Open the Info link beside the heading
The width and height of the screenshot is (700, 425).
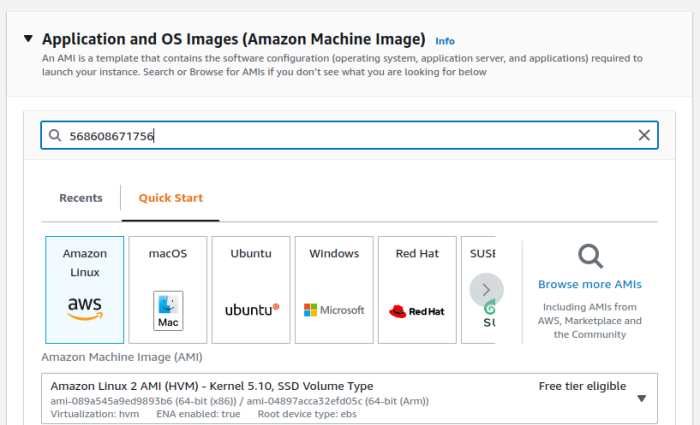pos(445,41)
